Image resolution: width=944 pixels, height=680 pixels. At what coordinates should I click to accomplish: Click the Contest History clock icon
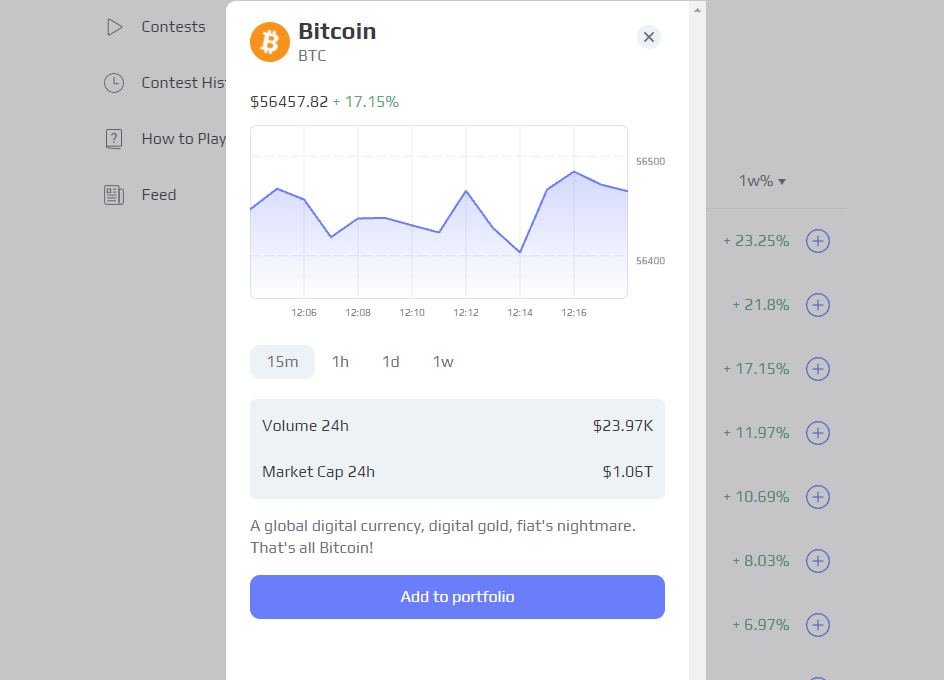(114, 83)
